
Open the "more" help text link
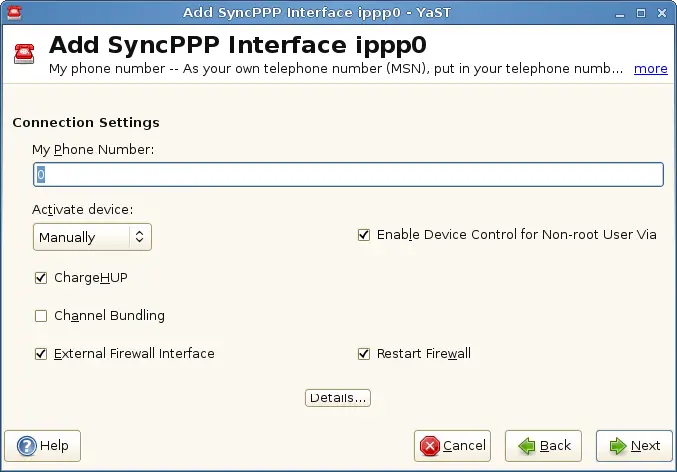tap(650, 69)
